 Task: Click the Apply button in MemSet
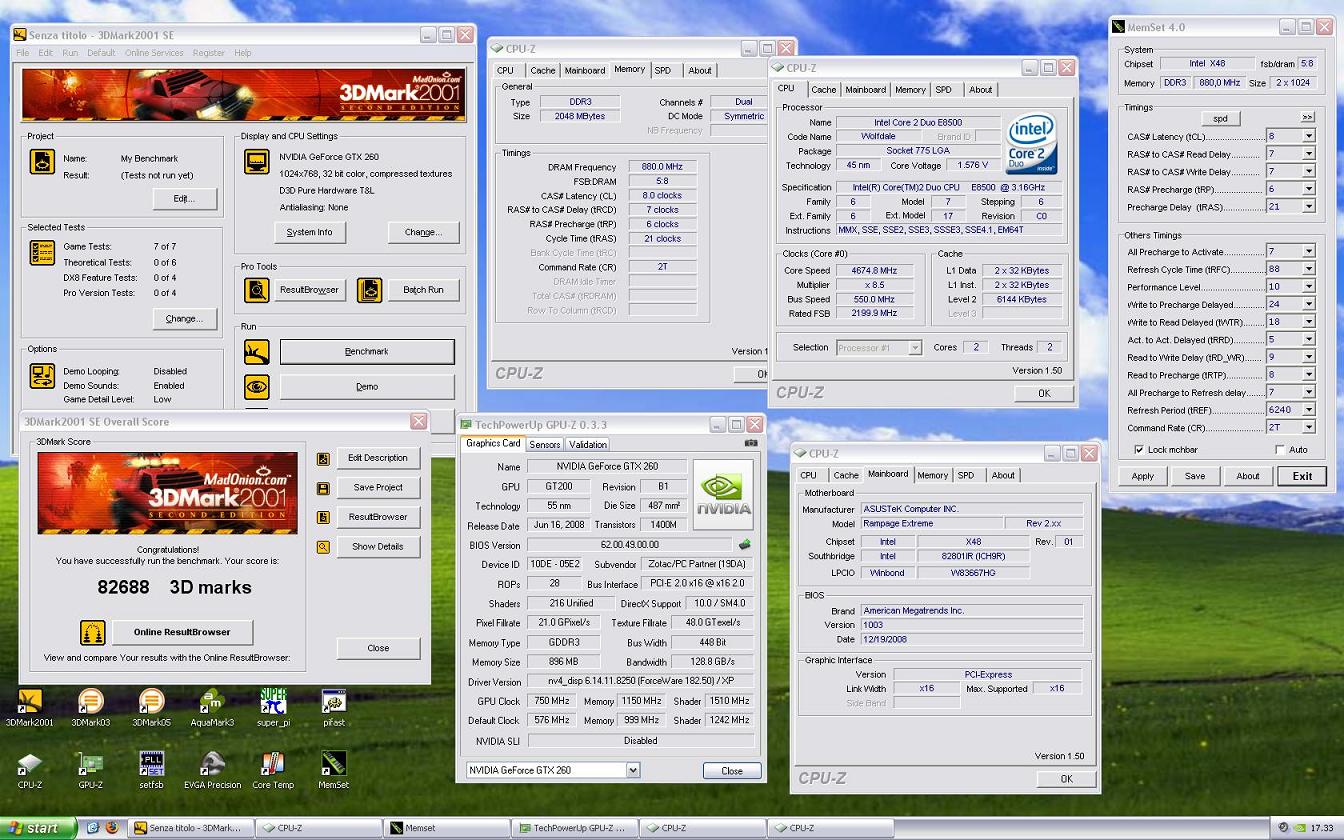(x=1143, y=476)
